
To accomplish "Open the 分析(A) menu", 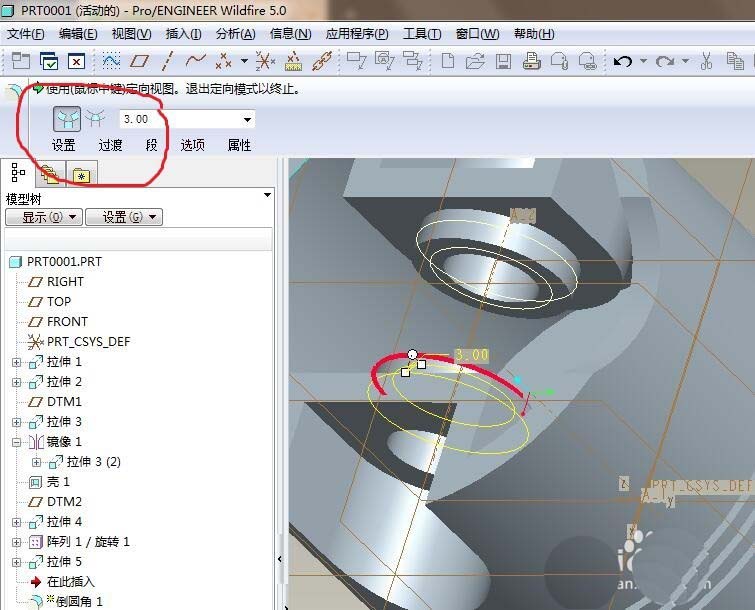I will click(235, 34).
